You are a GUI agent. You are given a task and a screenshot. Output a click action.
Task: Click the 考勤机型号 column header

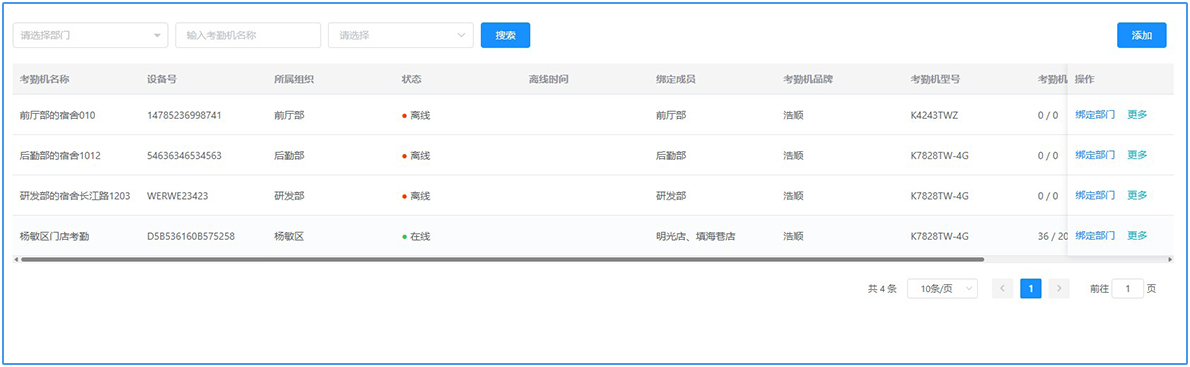[936, 80]
